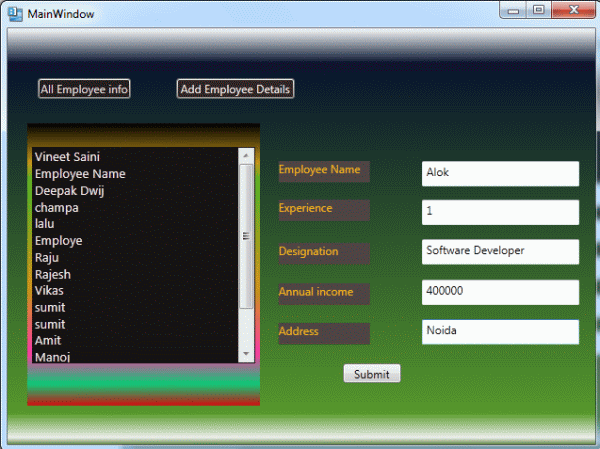Select the Employe list entry
Image resolution: width=600 pixels, height=449 pixels.
(135, 240)
